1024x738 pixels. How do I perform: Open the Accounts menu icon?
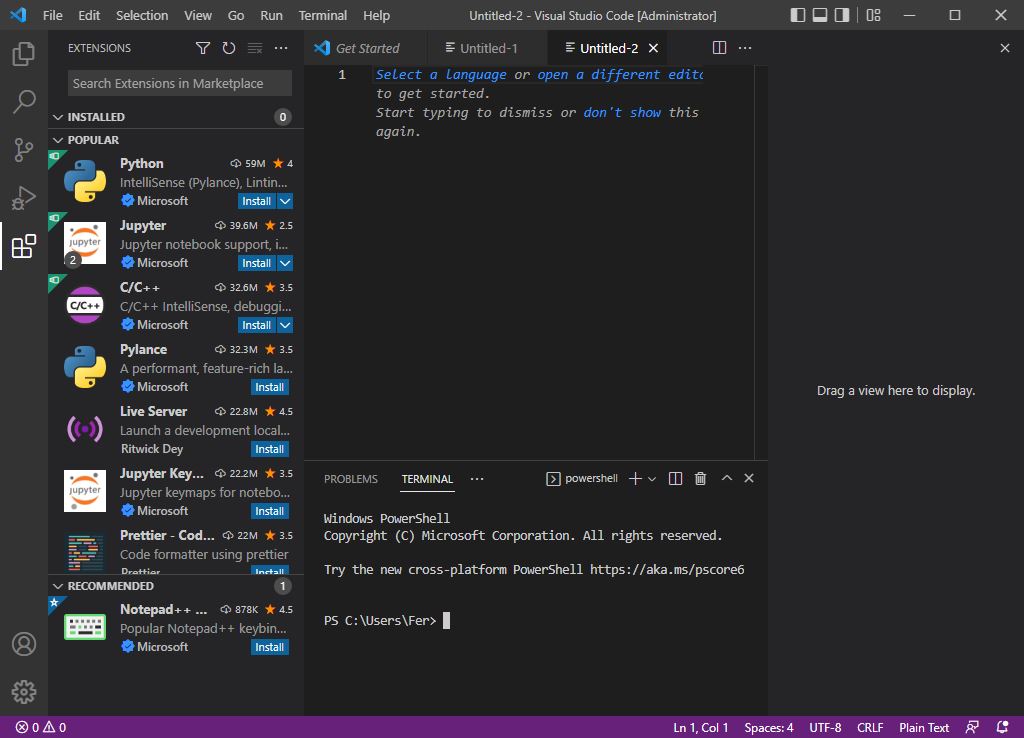click(x=24, y=644)
